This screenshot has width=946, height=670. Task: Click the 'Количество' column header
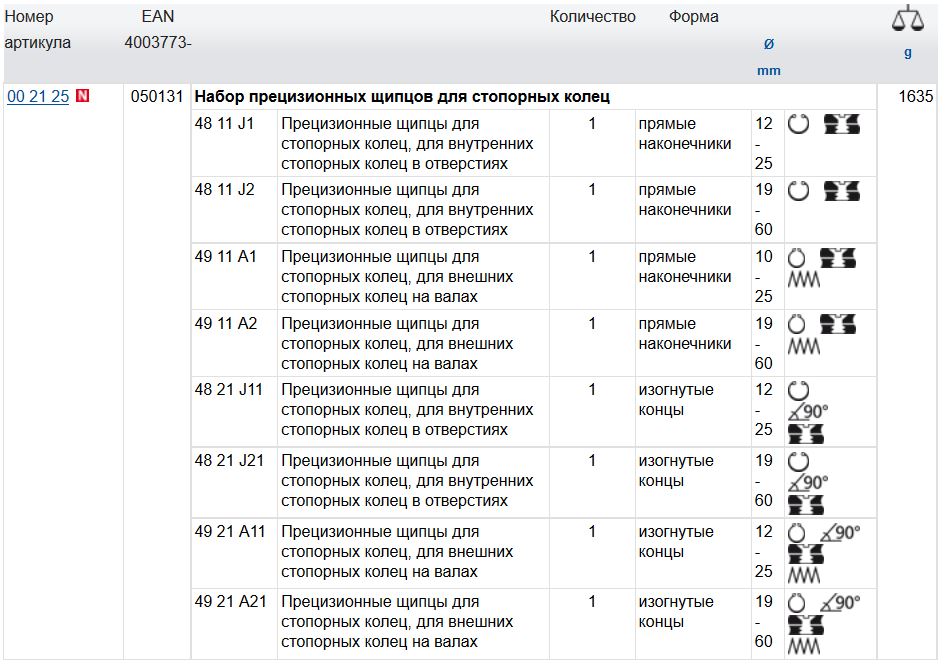pyautogui.click(x=592, y=17)
